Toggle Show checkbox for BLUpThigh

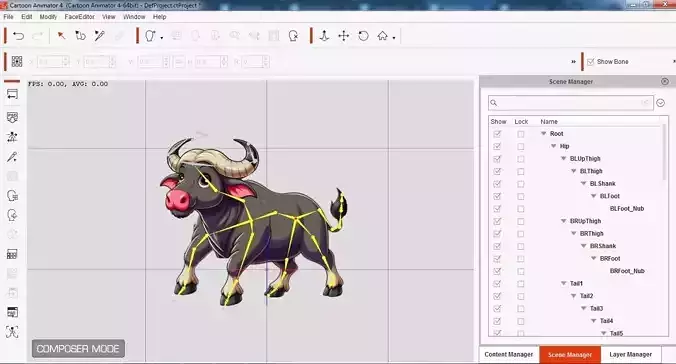coord(498,159)
